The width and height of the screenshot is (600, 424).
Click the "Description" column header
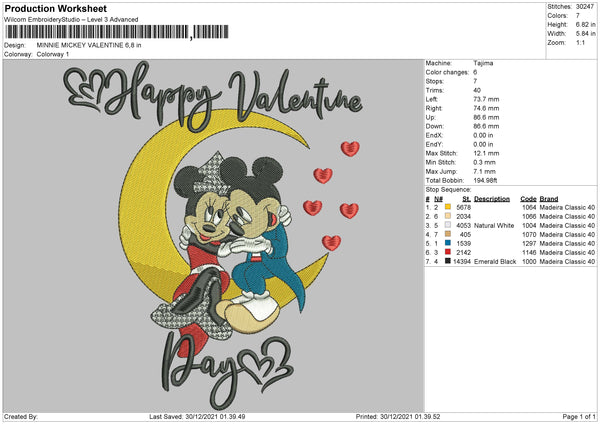(492, 199)
